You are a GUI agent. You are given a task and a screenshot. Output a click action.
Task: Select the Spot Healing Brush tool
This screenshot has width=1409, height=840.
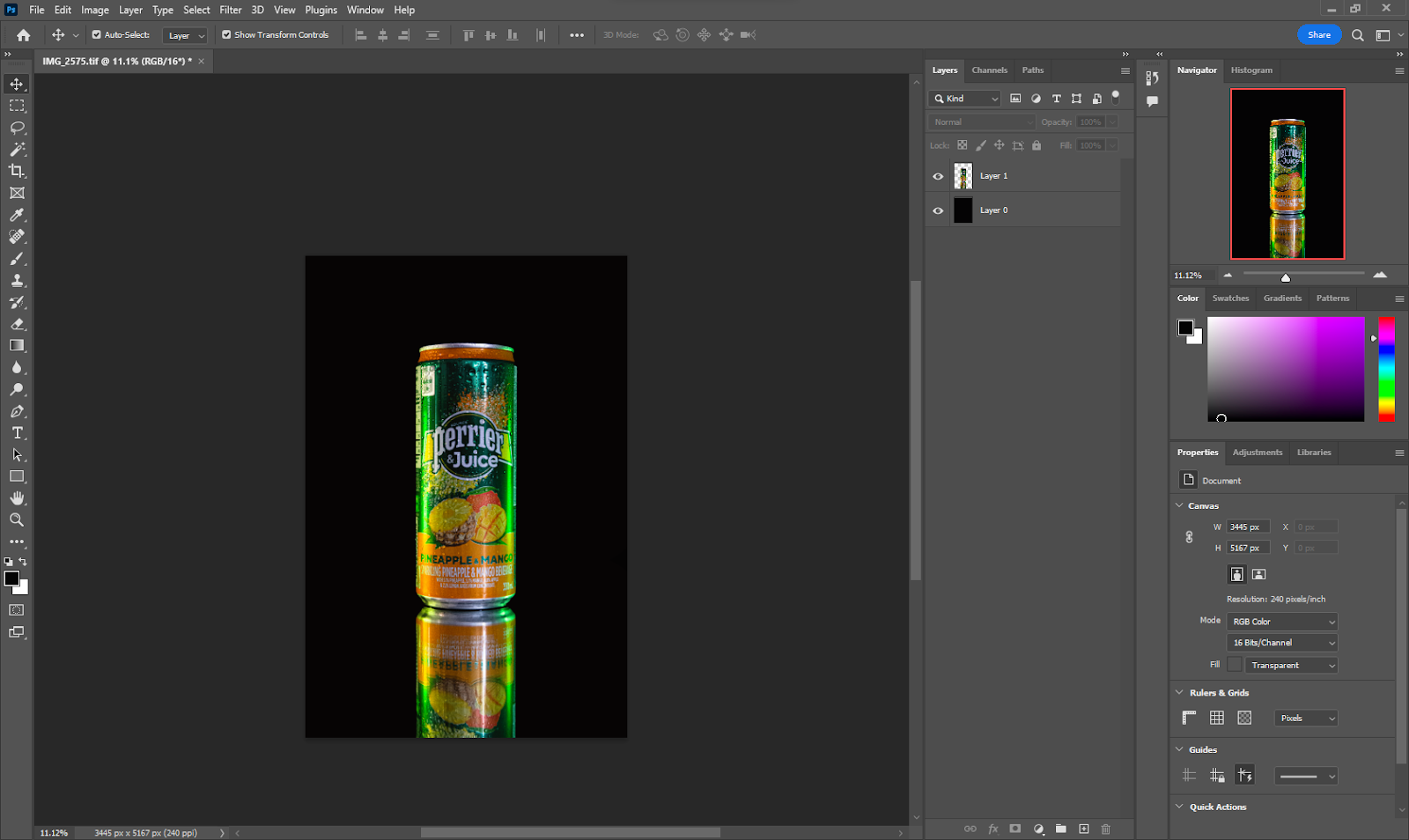17,237
